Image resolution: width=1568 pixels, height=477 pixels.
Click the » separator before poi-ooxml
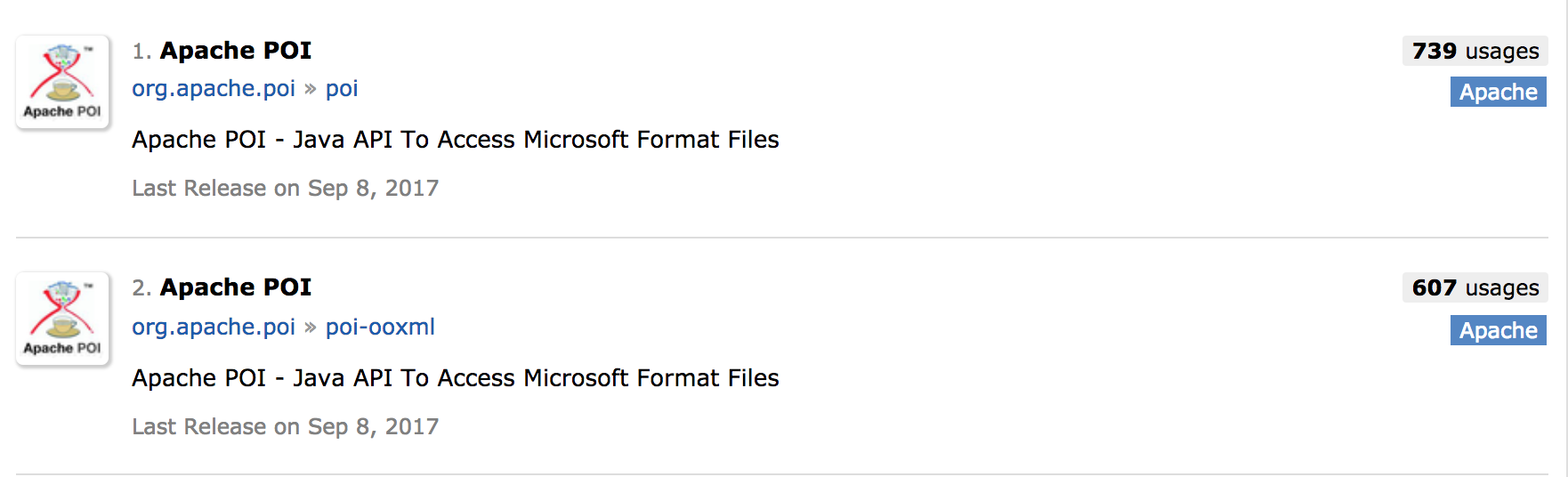pyautogui.click(x=311, y=327)
